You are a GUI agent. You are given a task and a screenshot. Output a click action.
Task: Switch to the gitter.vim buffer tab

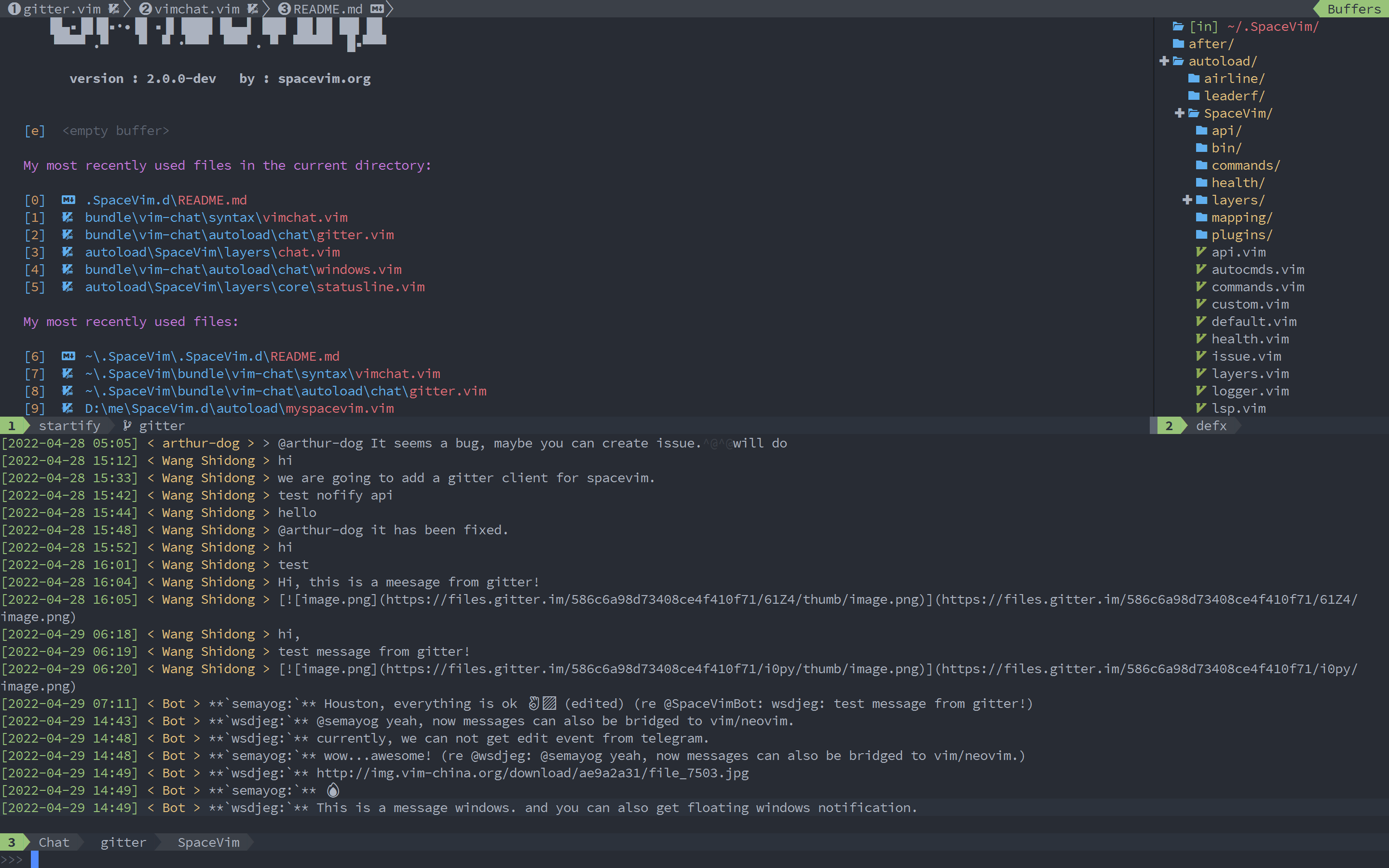(x=63, y=9)
